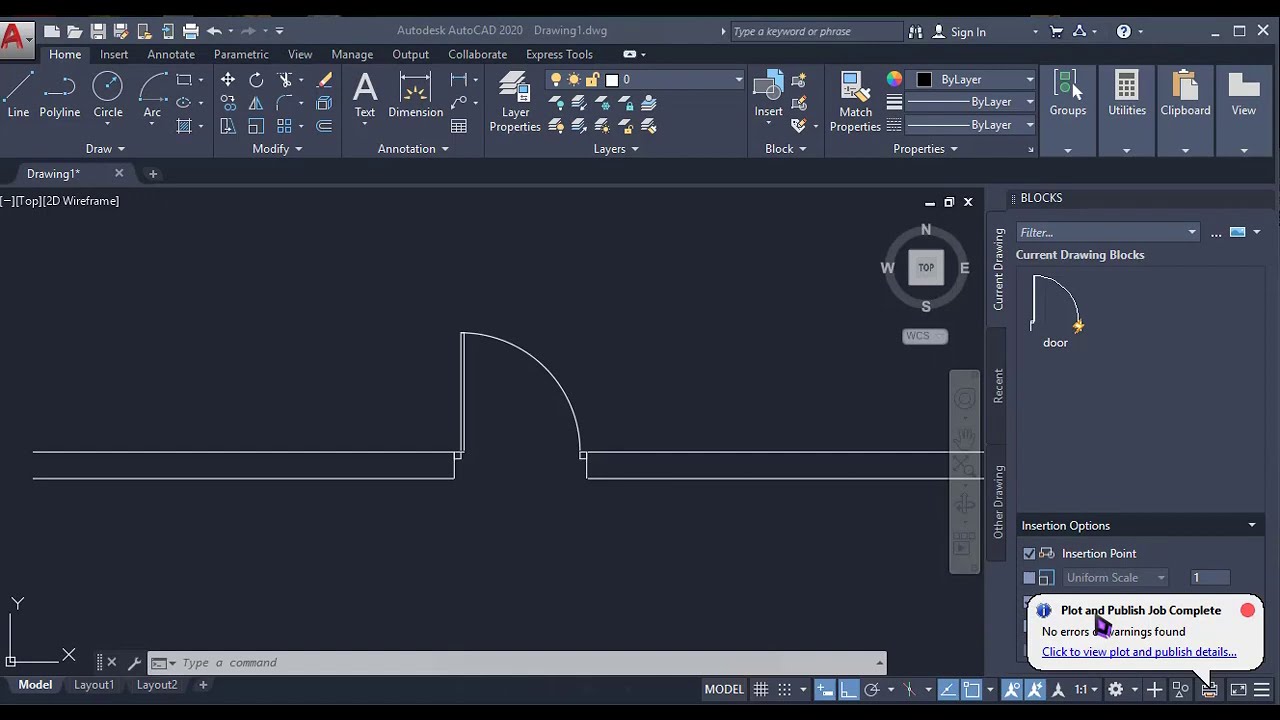
Task: Open status bar customization menu icon
Action: (1262, 689)
